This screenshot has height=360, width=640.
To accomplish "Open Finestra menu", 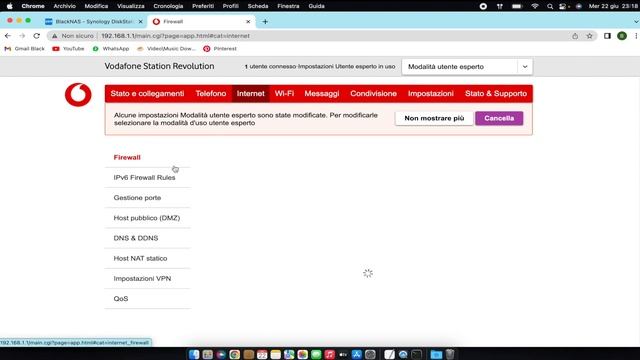I will tap(288, 6).
